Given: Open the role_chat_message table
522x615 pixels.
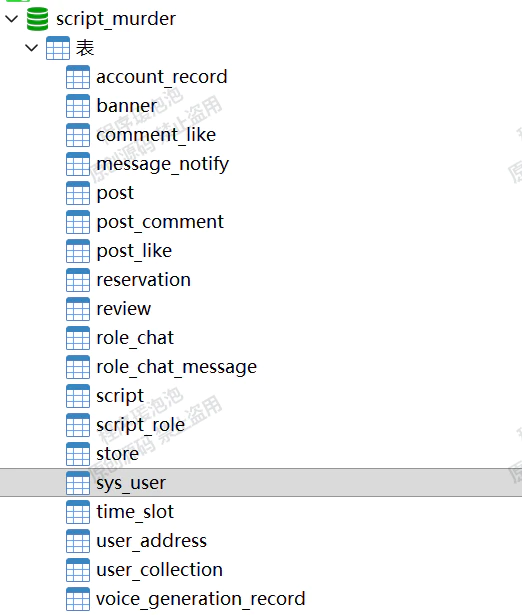Looking at the screenshot, I should pos(176,368).
